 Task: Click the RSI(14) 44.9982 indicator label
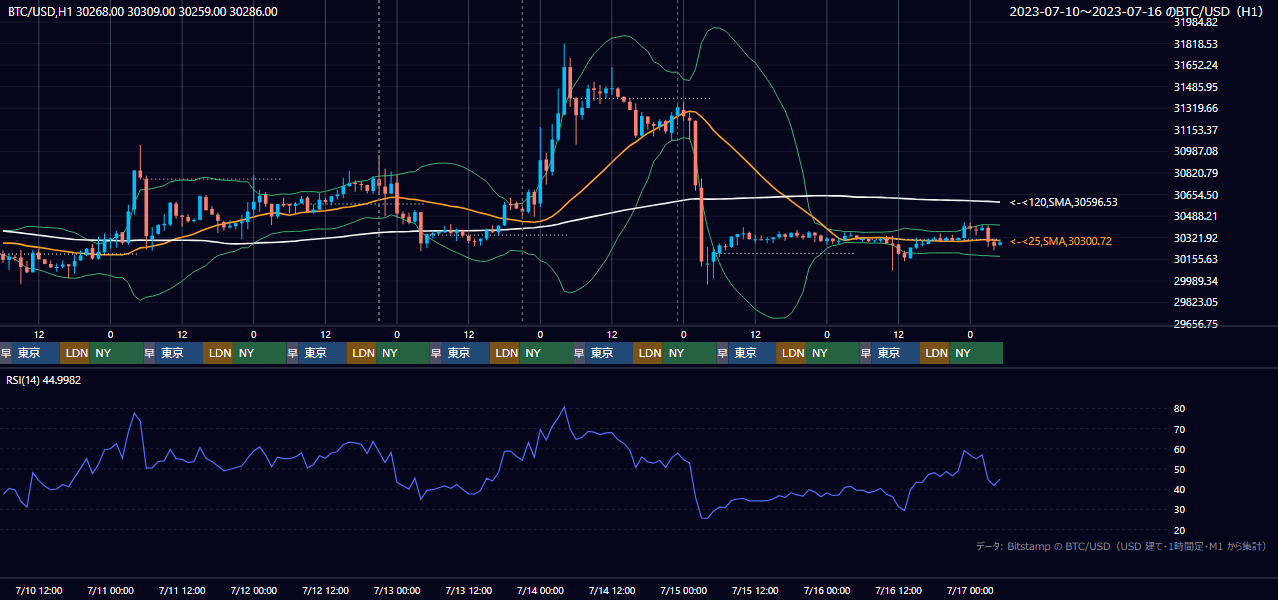pos(44,380)
